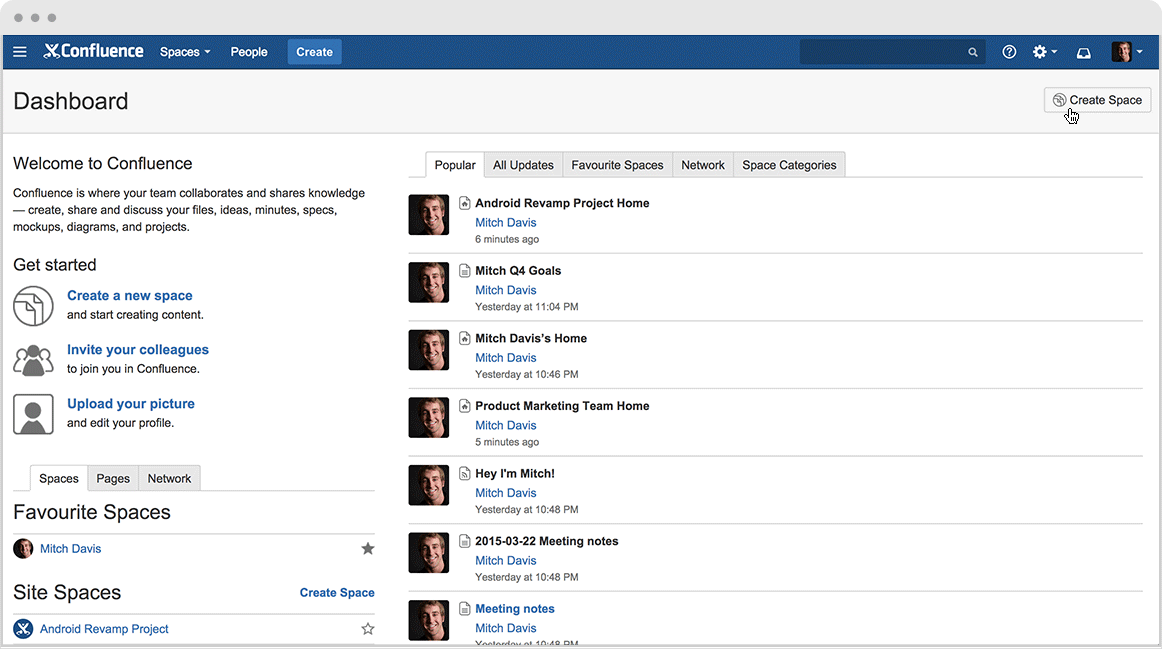
Task: Open the Mitch Davis's Home page
Action: click(x=531, y=339)
